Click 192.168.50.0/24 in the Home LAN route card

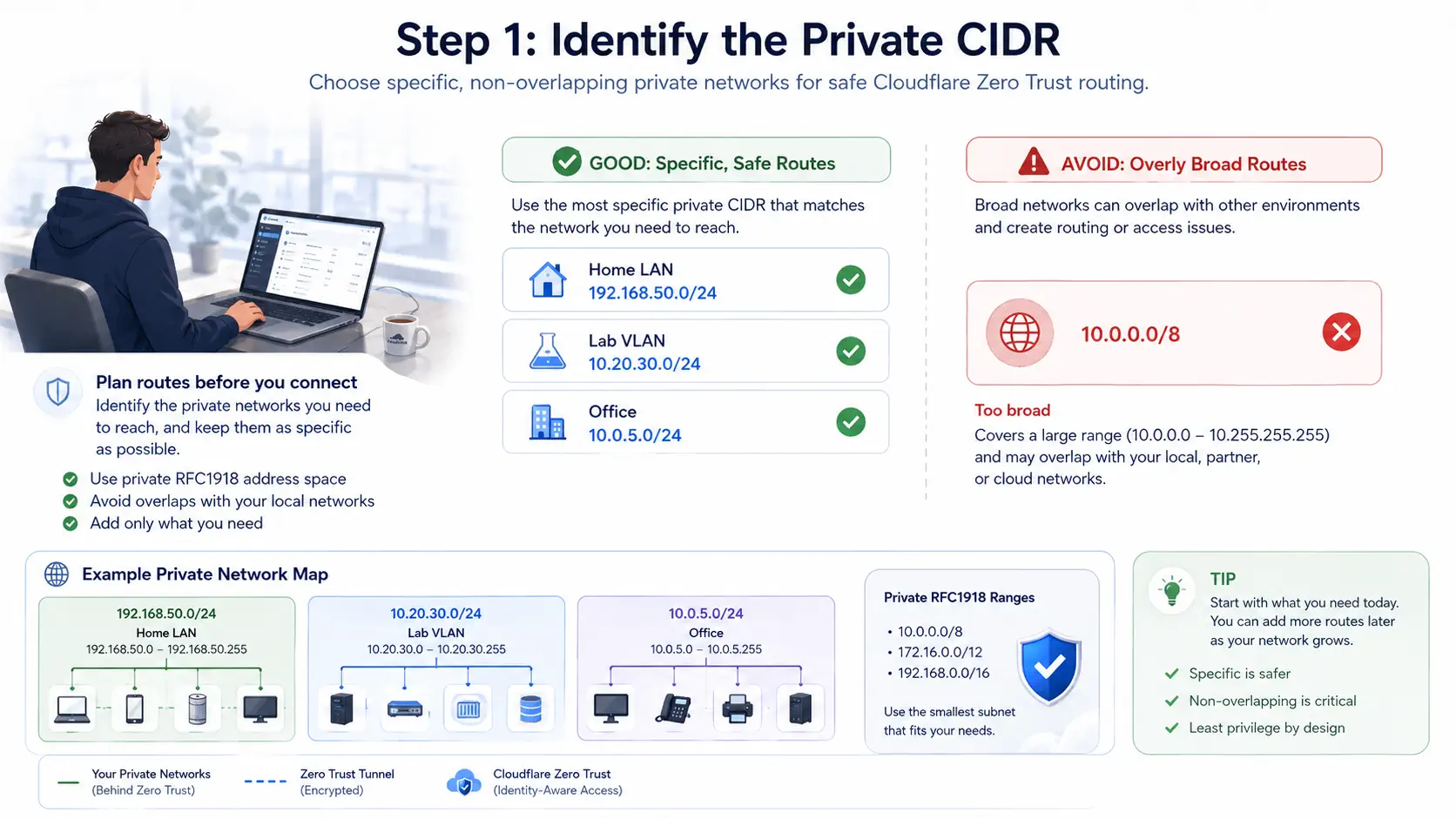pyautogui.click(x=652, y=293)
